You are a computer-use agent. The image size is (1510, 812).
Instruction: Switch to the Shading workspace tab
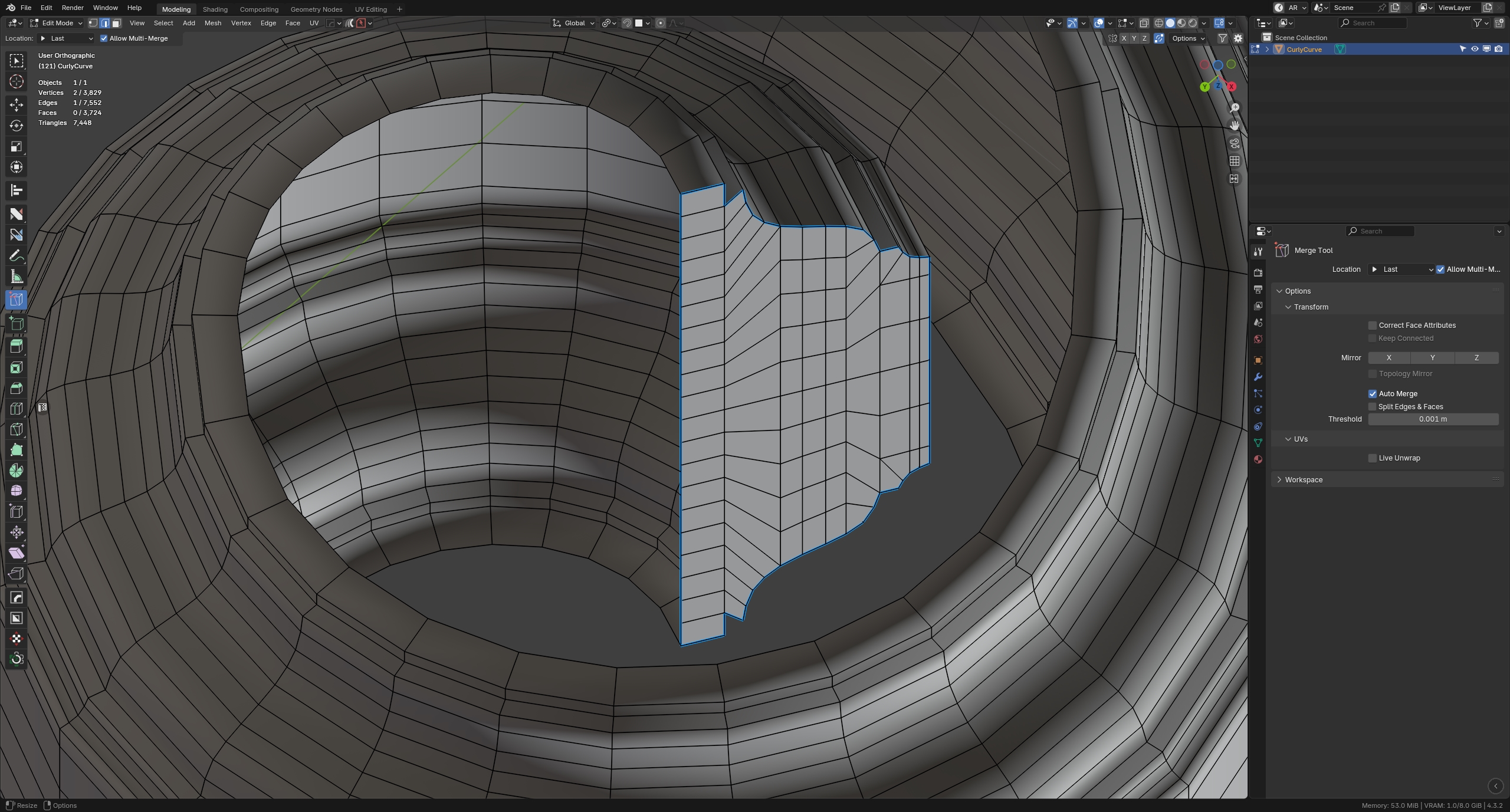215,9
